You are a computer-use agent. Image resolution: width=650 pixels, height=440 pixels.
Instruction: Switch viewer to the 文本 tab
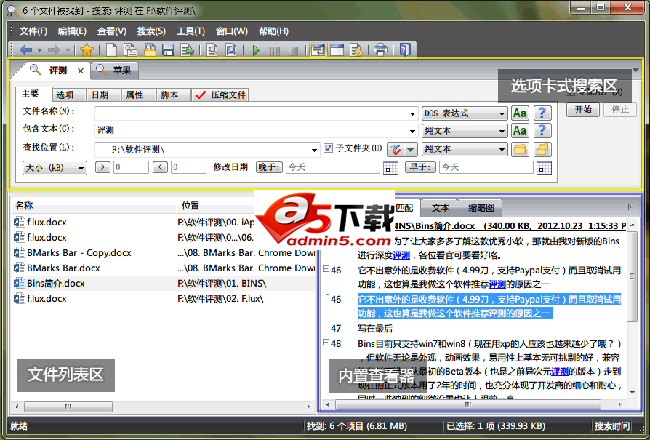[440, 208]
